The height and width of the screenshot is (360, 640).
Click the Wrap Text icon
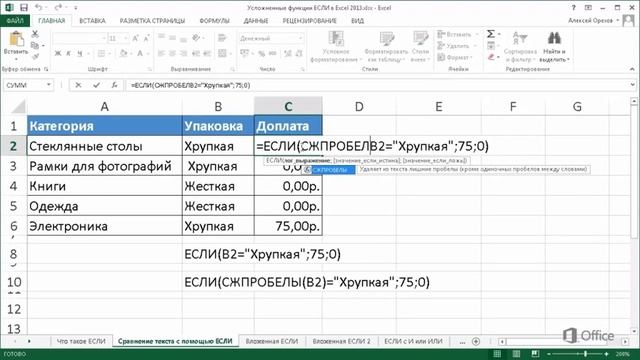pos(222,38)
